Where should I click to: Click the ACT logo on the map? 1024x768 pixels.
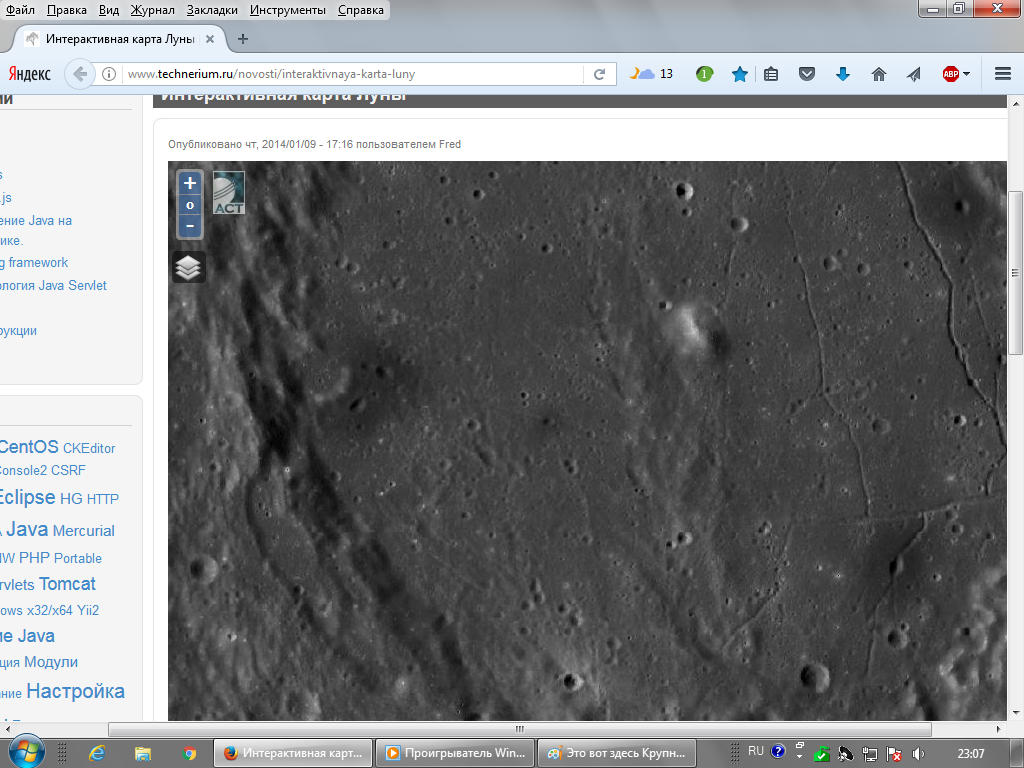229,193
